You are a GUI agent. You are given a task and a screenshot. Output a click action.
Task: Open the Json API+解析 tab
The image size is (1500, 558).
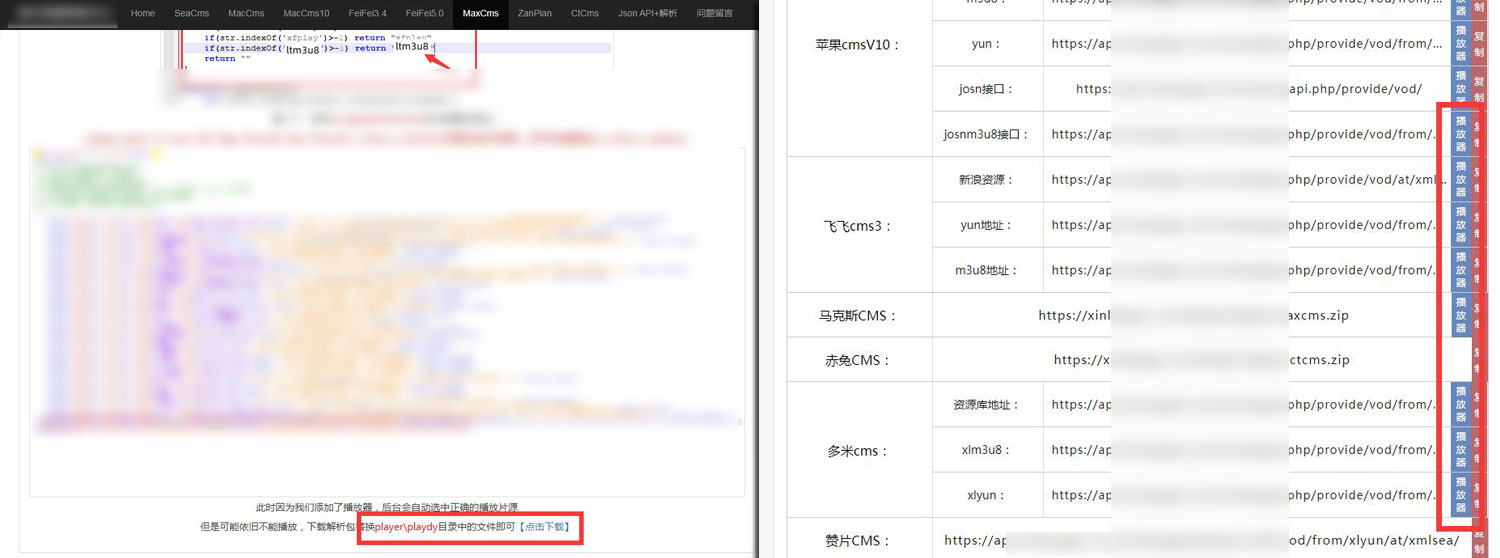647,14
